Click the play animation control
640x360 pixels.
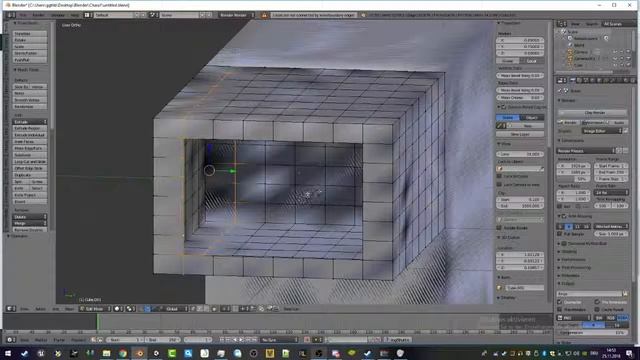coord(241,340)
